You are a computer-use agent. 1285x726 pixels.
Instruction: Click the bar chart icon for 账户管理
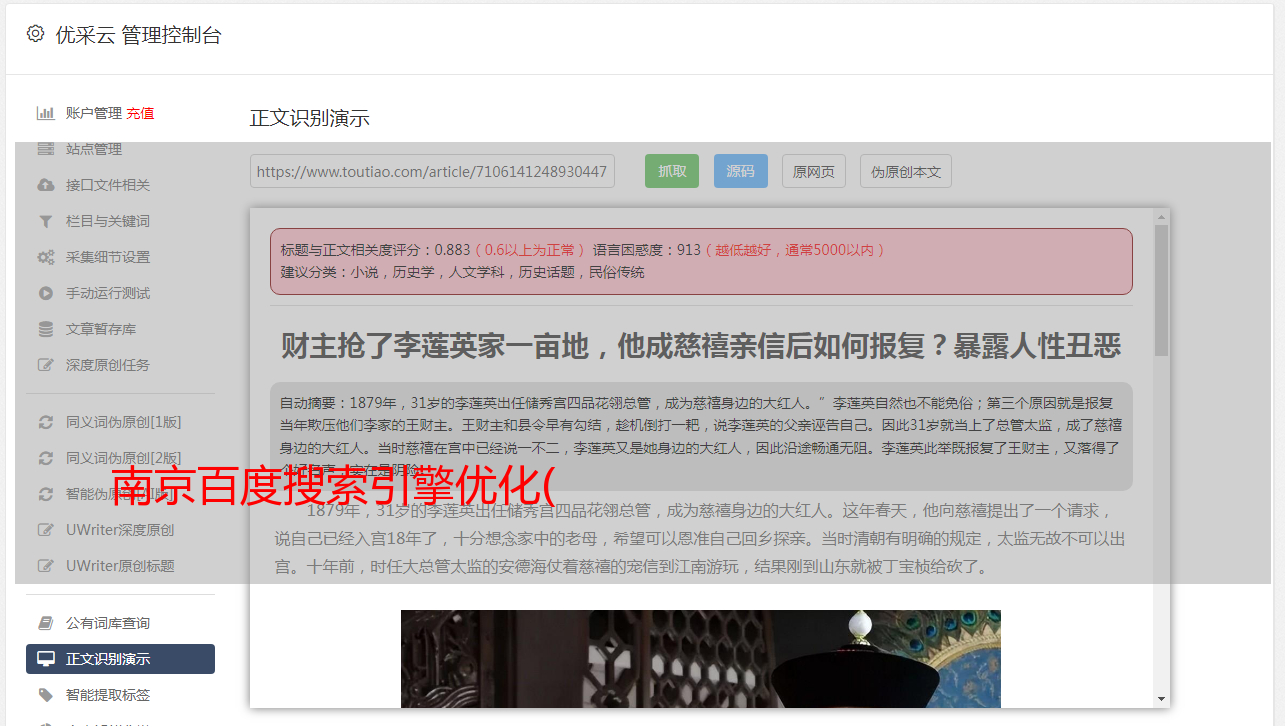(45, 113)
